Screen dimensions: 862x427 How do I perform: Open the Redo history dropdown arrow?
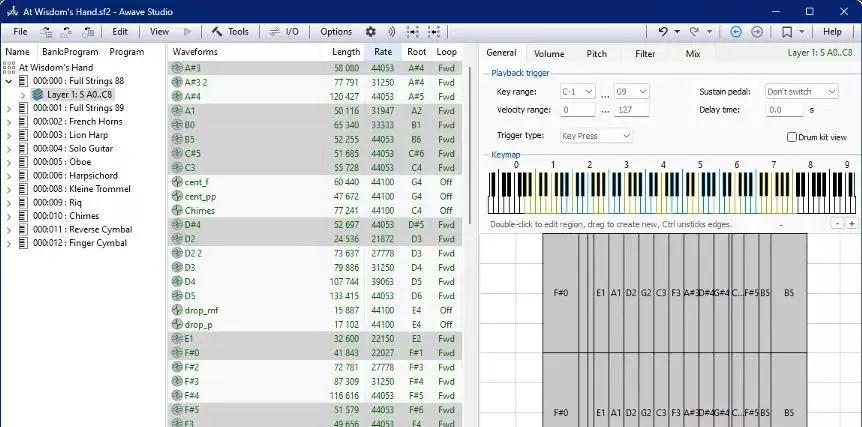[709, 32]
